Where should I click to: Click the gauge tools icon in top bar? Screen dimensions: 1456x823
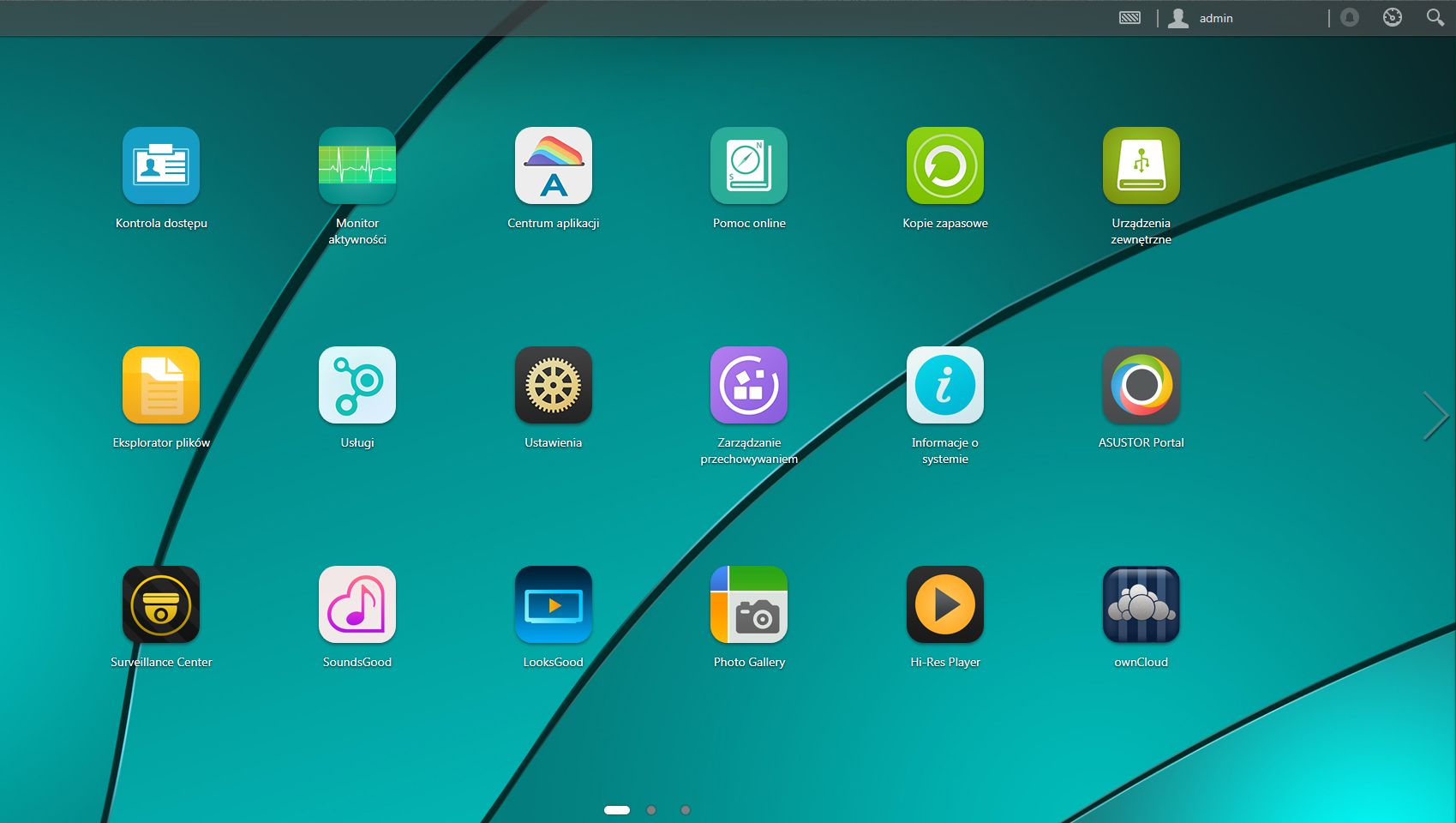[1393, 17]
